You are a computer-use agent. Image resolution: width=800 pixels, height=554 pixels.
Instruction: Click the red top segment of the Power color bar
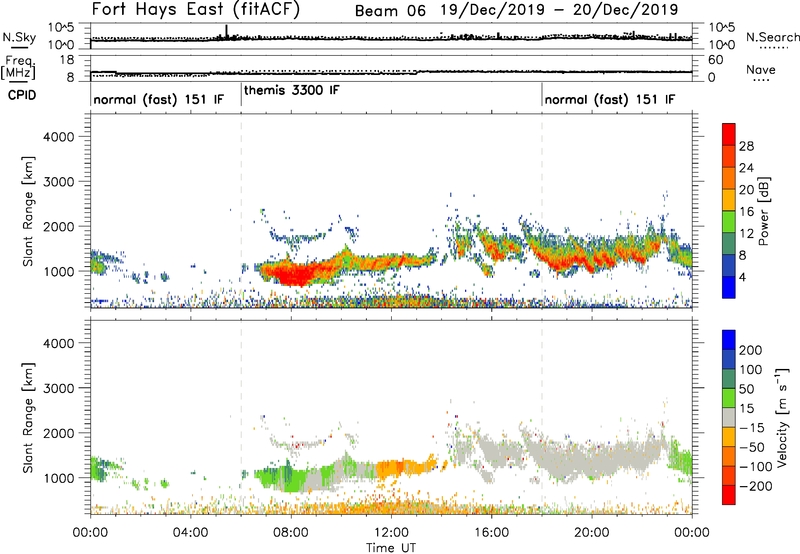729,135
